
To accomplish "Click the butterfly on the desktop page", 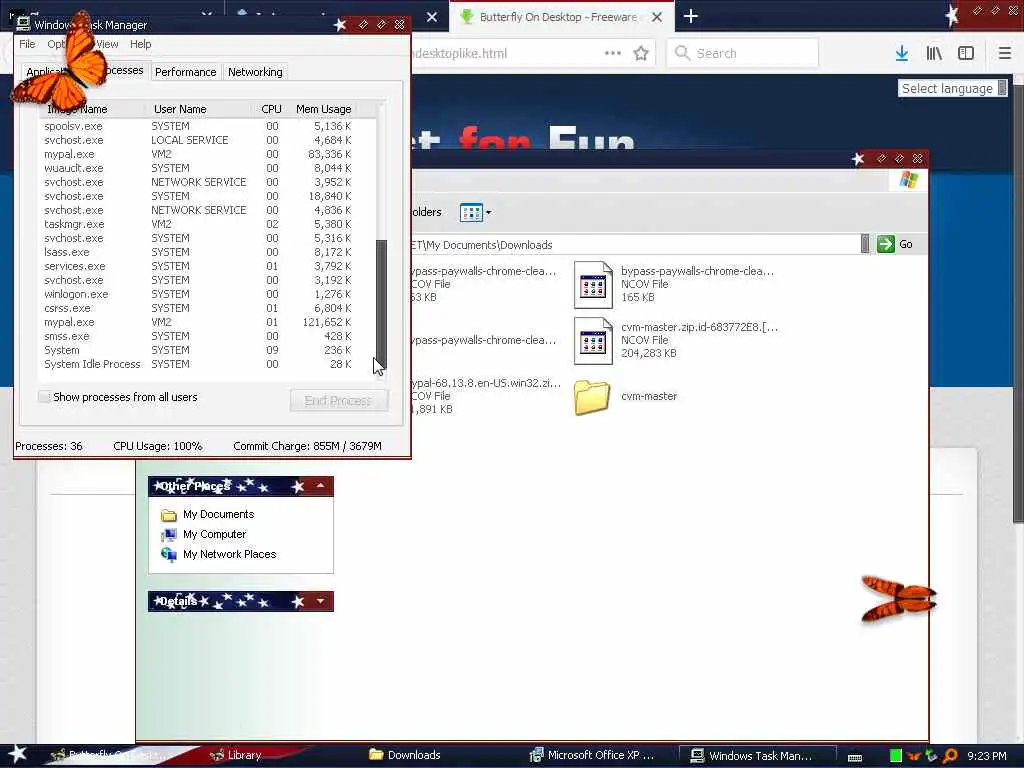I will [899, 599].
